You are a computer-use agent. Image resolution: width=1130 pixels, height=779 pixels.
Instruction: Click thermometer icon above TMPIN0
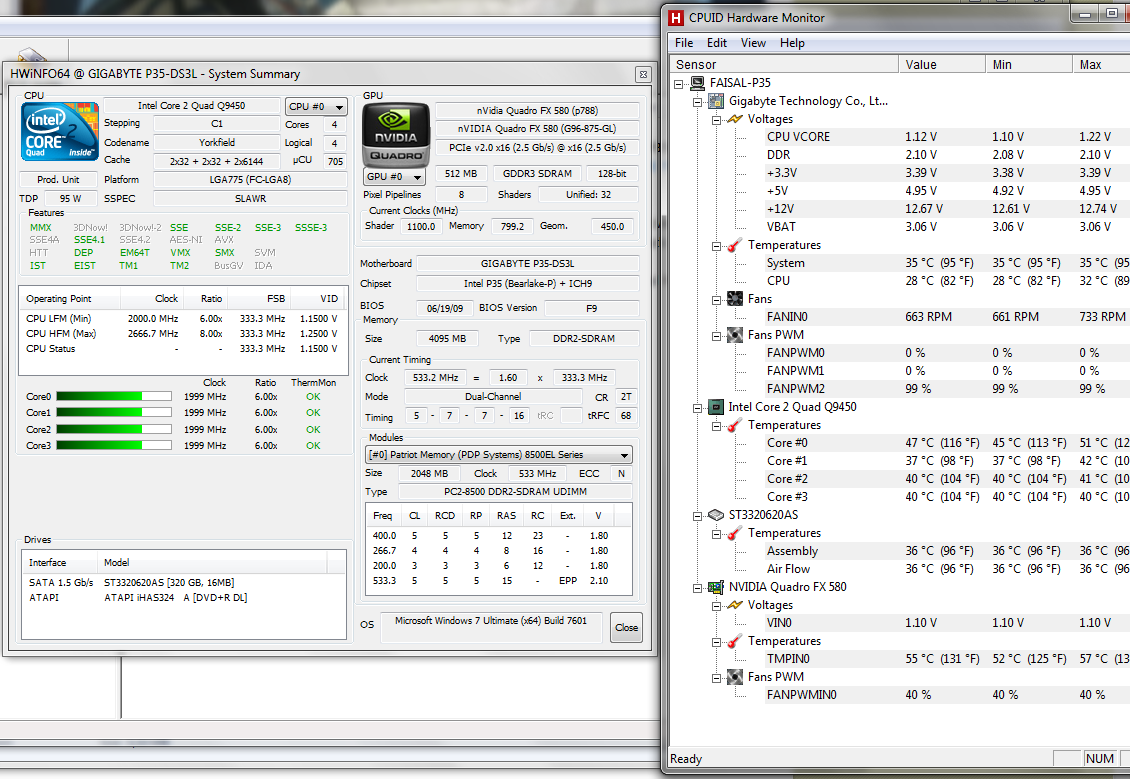[734, 641]
